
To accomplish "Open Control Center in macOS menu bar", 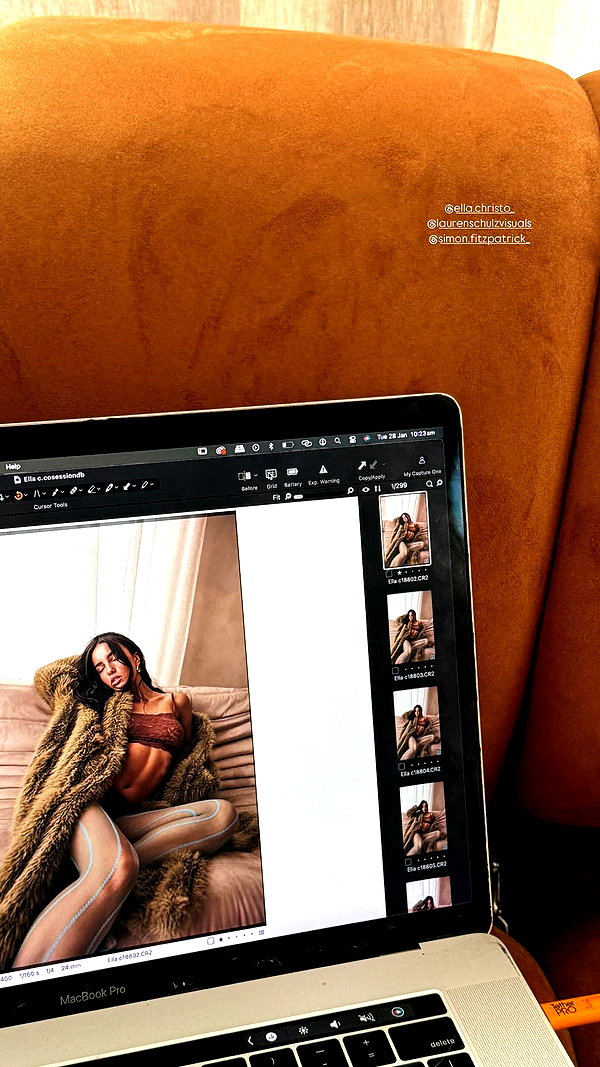I will (352, 440).
